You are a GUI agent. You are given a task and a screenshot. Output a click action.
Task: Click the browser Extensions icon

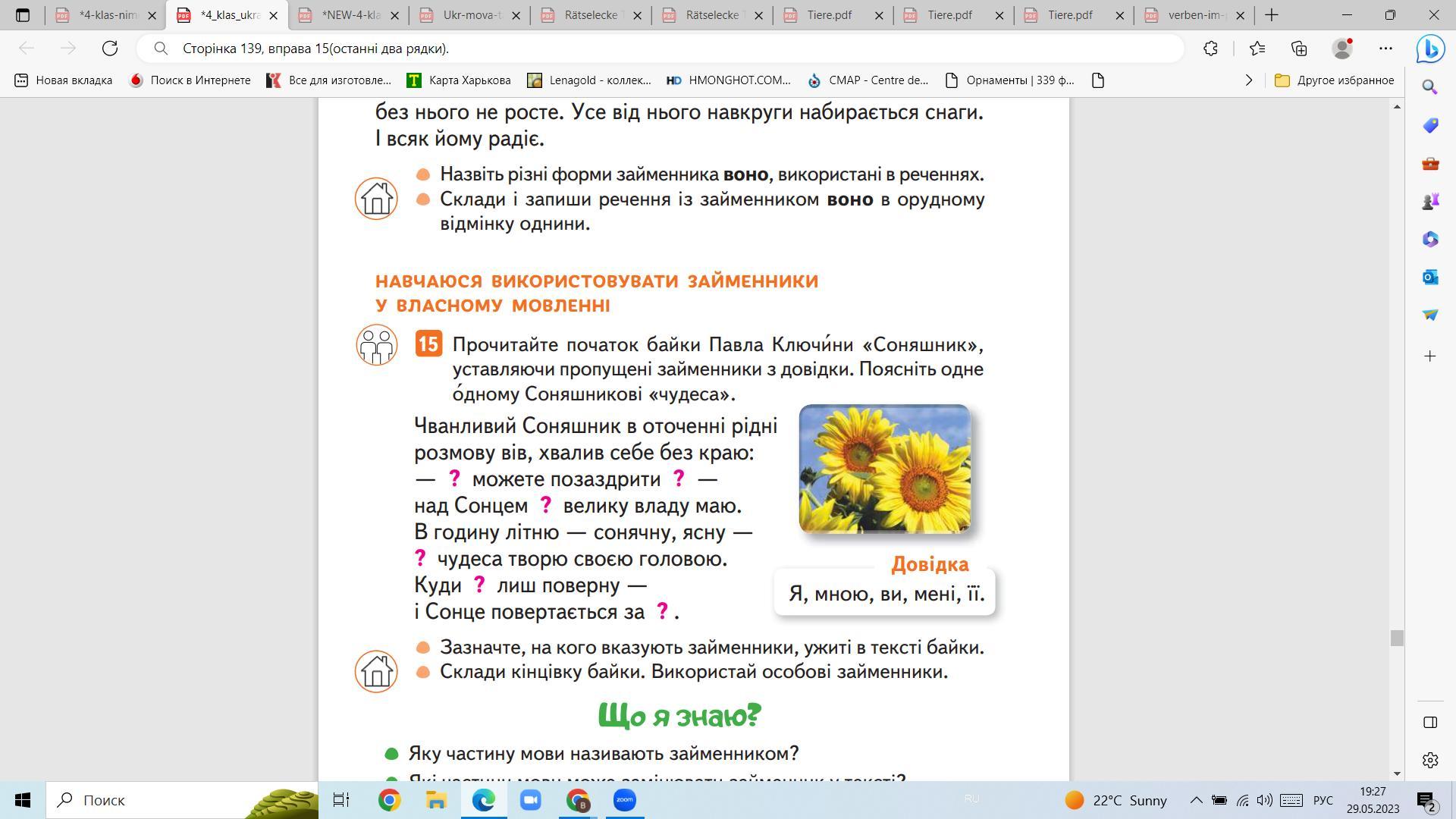[x=1210, y=49]
